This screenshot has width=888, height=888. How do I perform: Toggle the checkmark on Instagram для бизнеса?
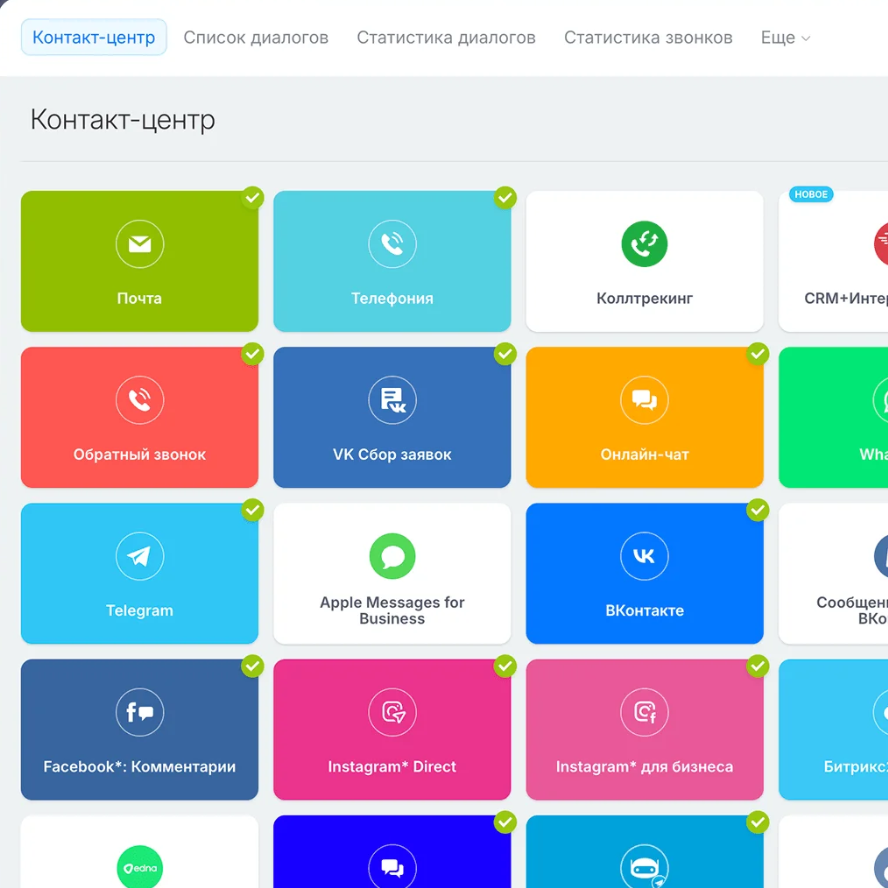coord(757,666)
